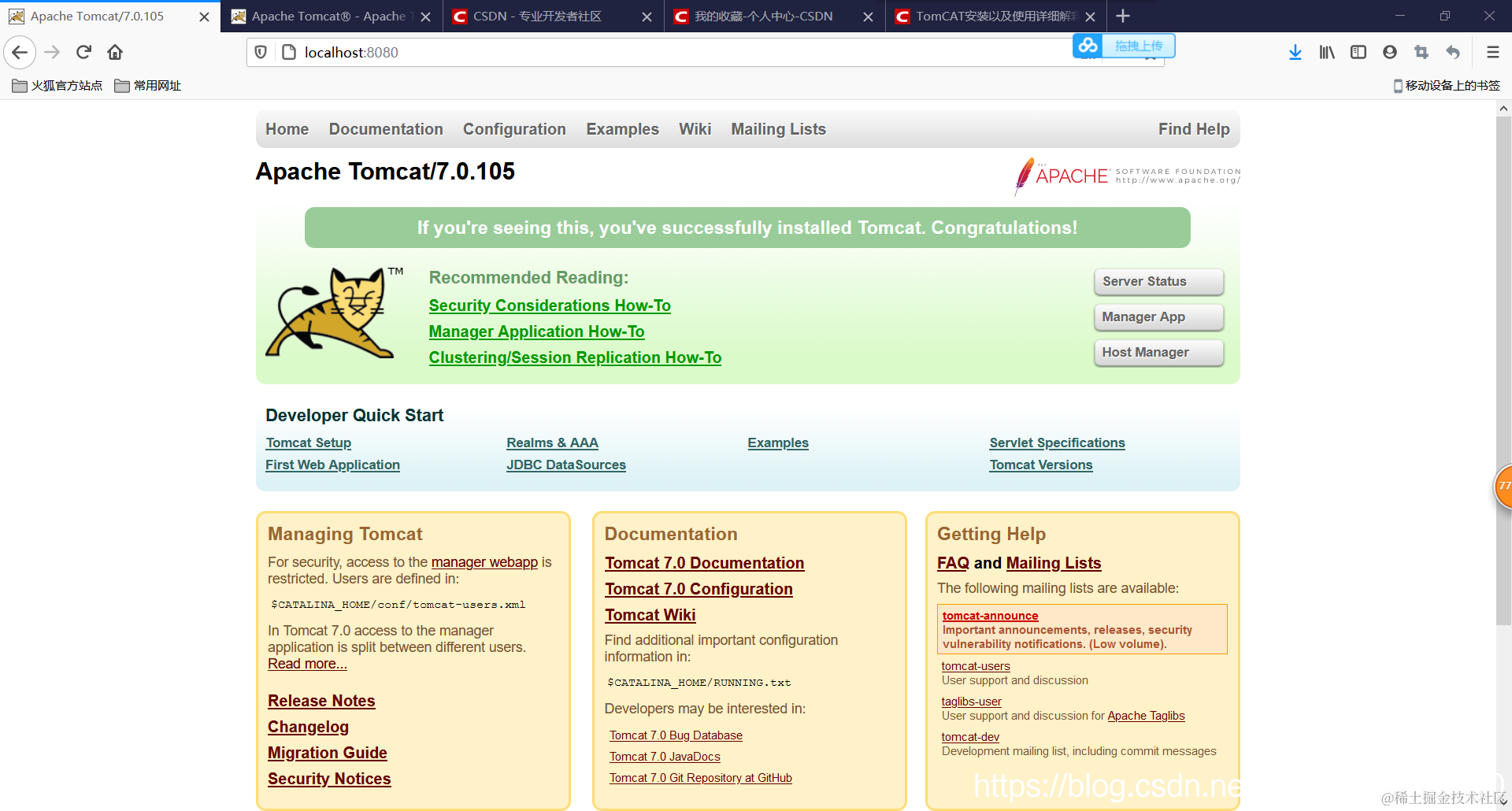This screenshot has width=1512, height=811.
Task: Open the Changelog link
Action: tap(308, 727)
